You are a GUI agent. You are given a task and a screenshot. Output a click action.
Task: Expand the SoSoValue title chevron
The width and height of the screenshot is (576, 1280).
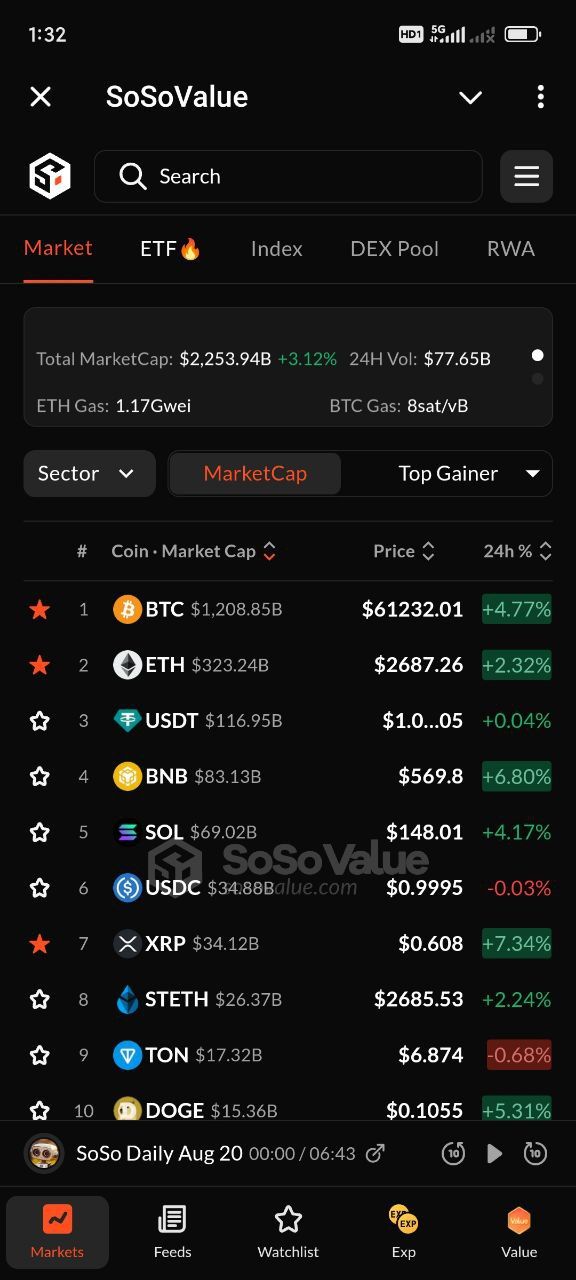tap(470, 97)
